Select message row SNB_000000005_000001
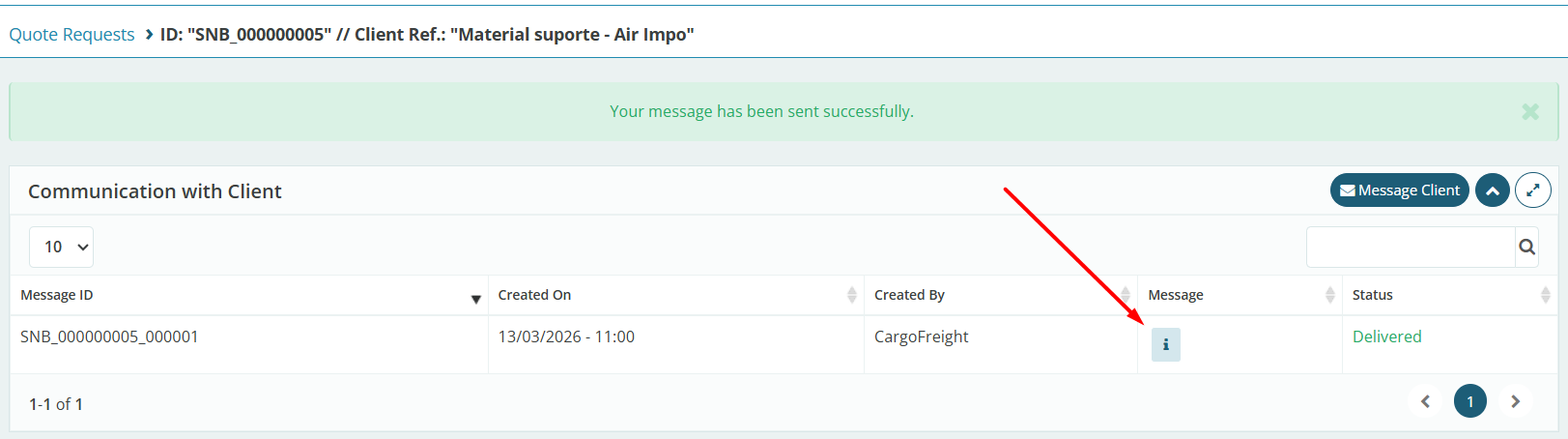 point(109,337)
